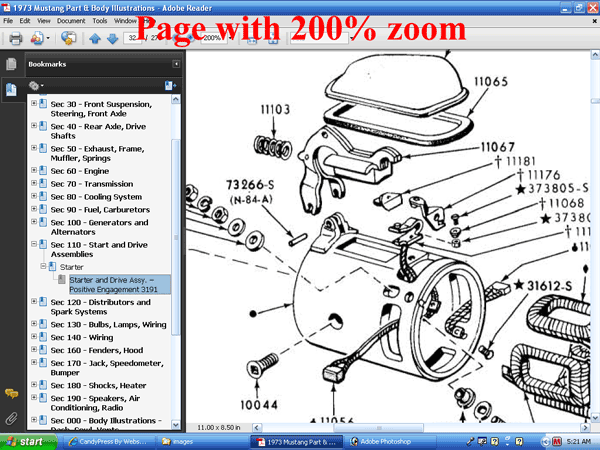600x450 pixels.
Task: Click the Windows Start button
Action: click(24, 441)
